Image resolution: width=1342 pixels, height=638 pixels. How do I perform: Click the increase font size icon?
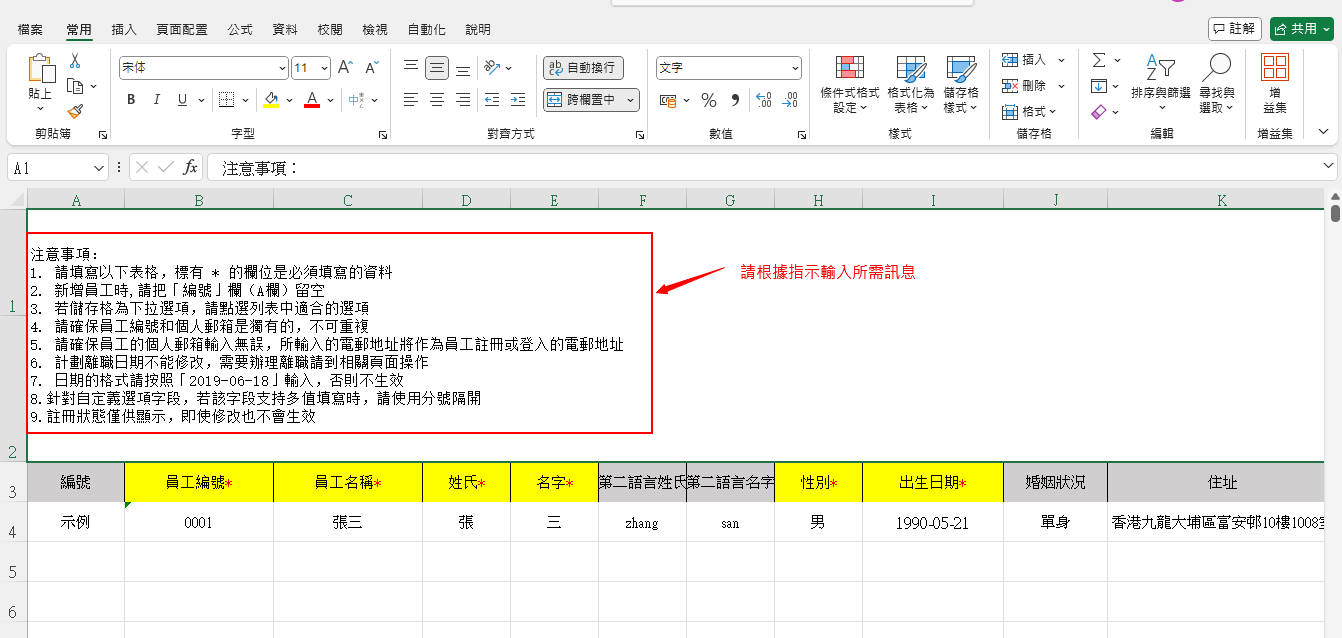click(x=345, y=68)
